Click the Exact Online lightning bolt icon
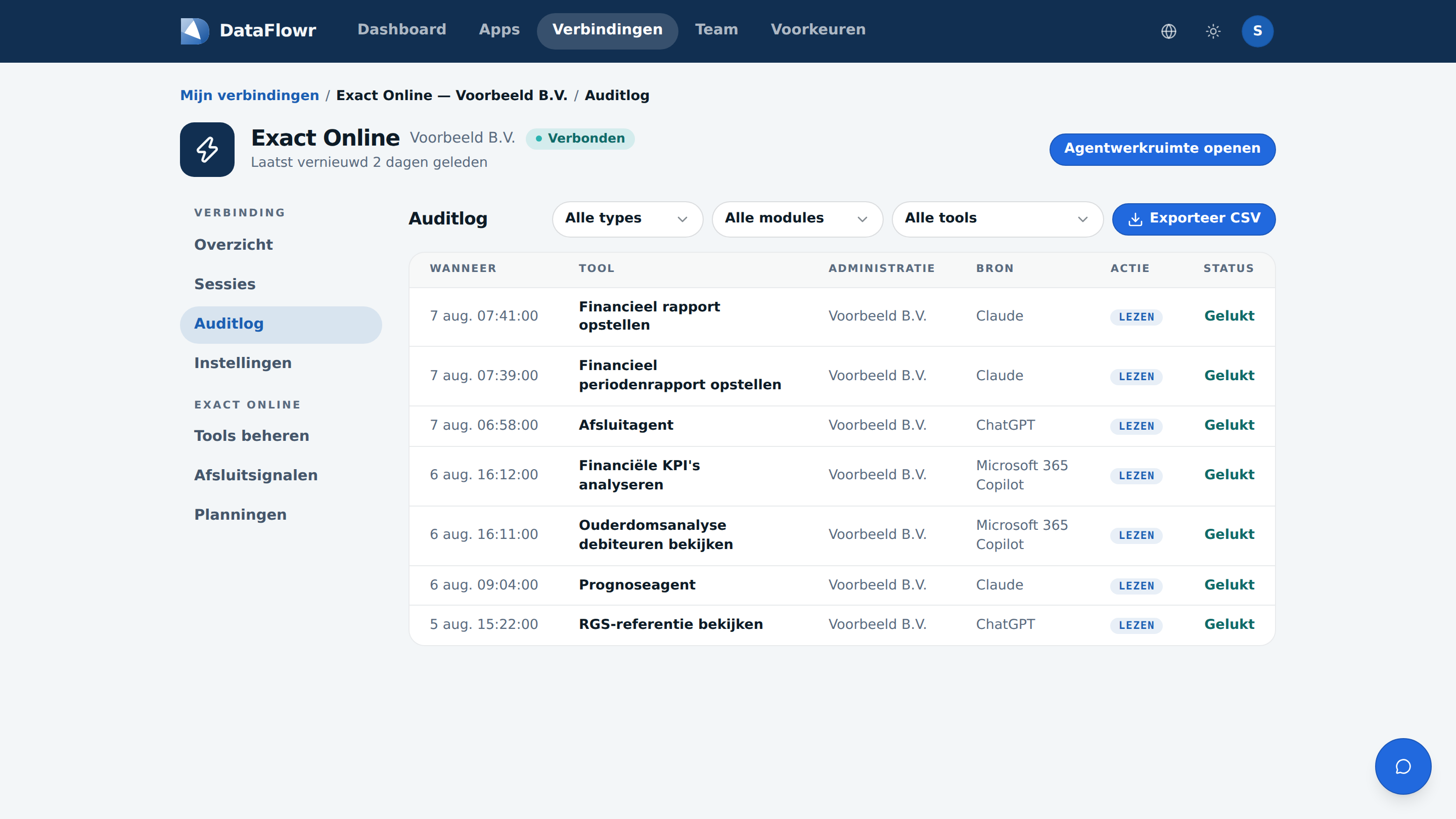 pyautogui.click(x=207, y=149)
